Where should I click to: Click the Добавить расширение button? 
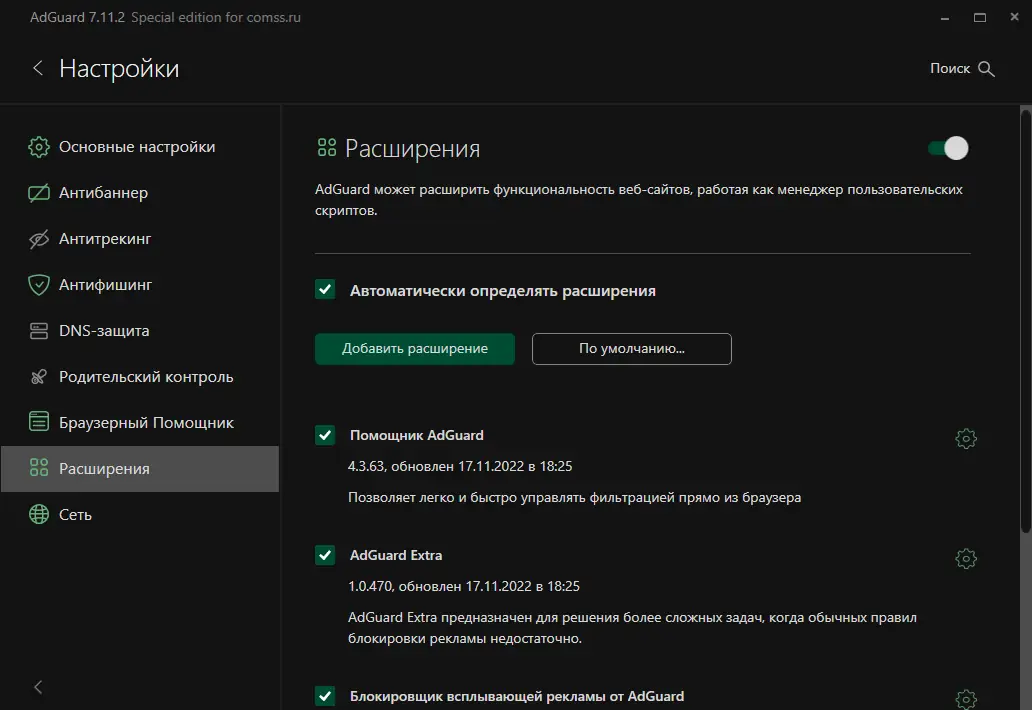click(x=415, y=349)
